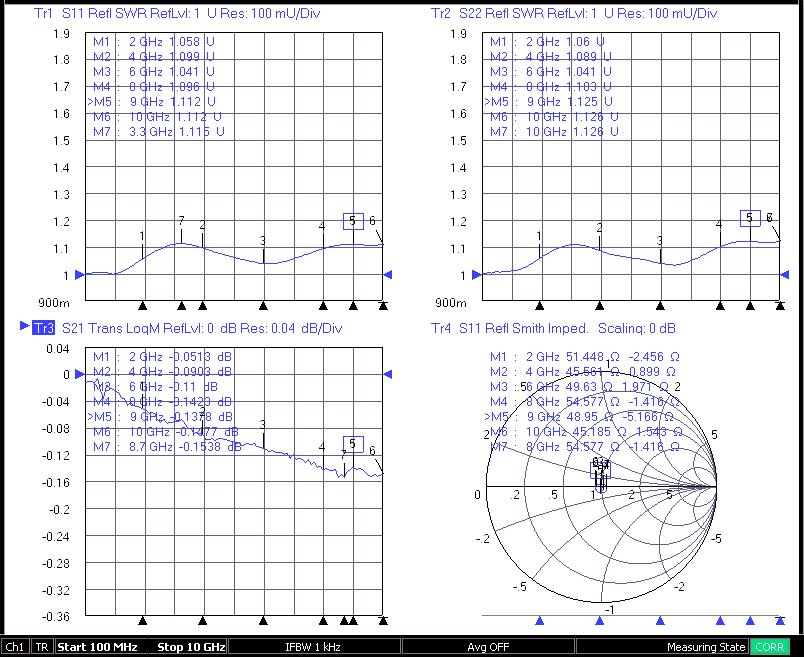The height and width of the screenshot is (657, 804).
Task: Select marker 7 on the Tr1 SWR trace
Action: coord(182,221)
